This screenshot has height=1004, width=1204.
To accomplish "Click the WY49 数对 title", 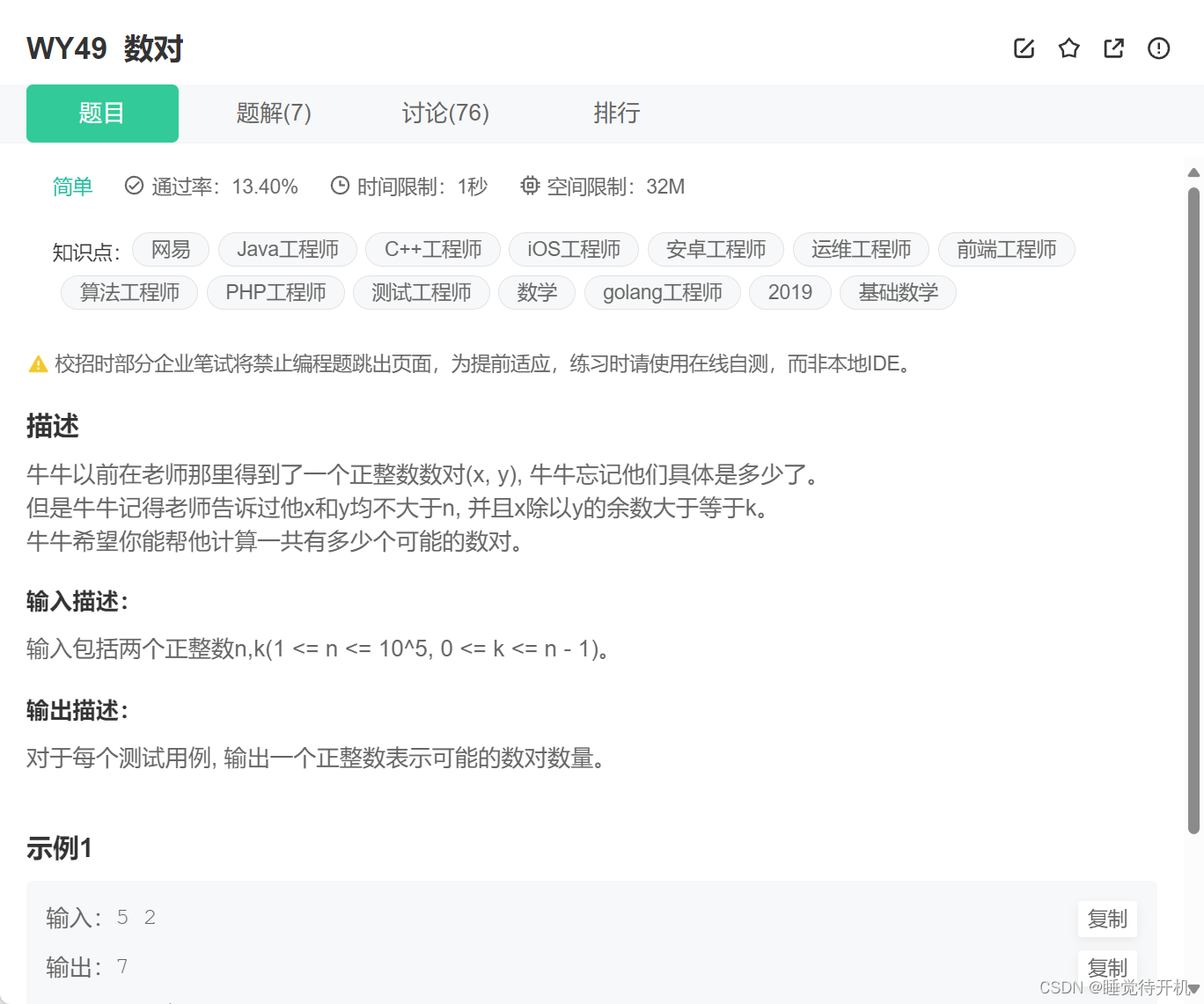I will point(105,48).
